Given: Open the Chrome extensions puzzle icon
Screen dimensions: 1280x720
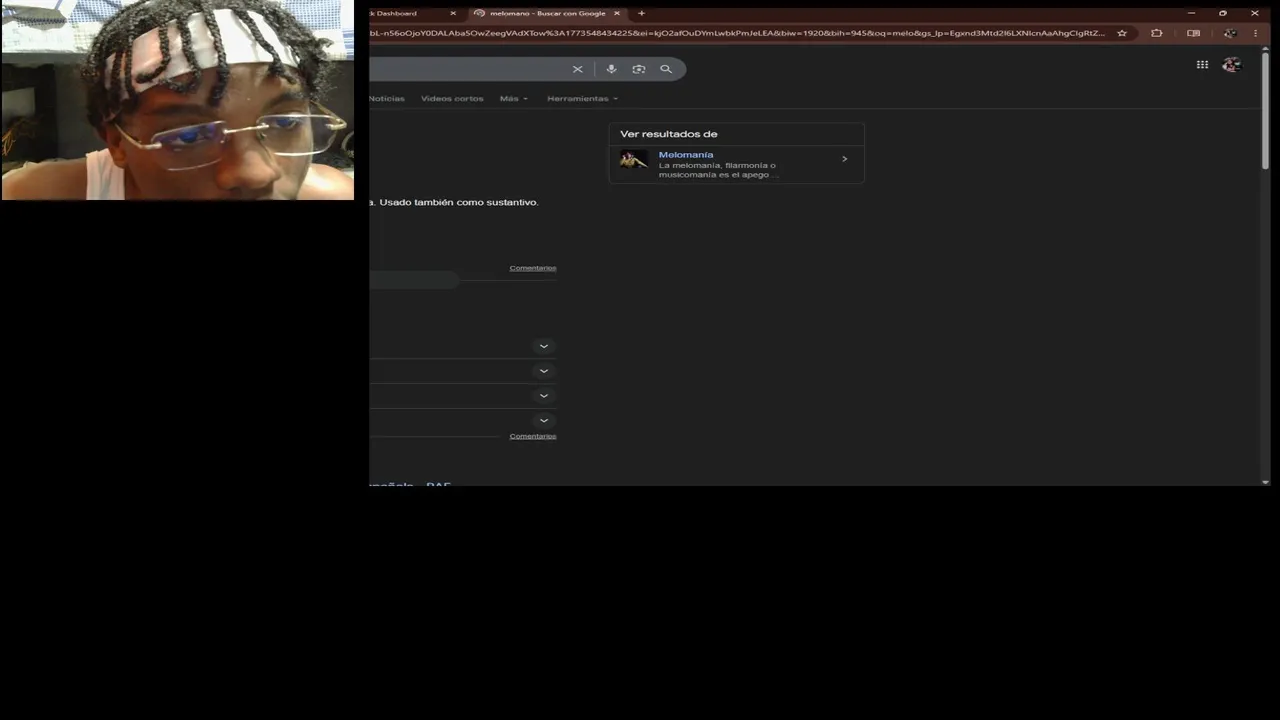Looking at the screenshot, I should 1157,33.
